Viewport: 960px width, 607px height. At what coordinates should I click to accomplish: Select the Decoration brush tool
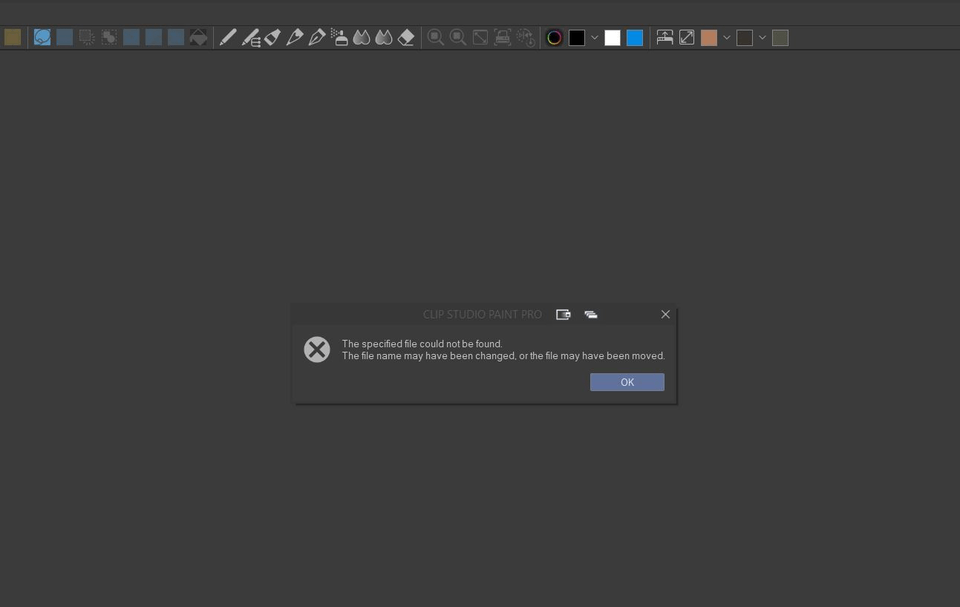pos(252,37)
